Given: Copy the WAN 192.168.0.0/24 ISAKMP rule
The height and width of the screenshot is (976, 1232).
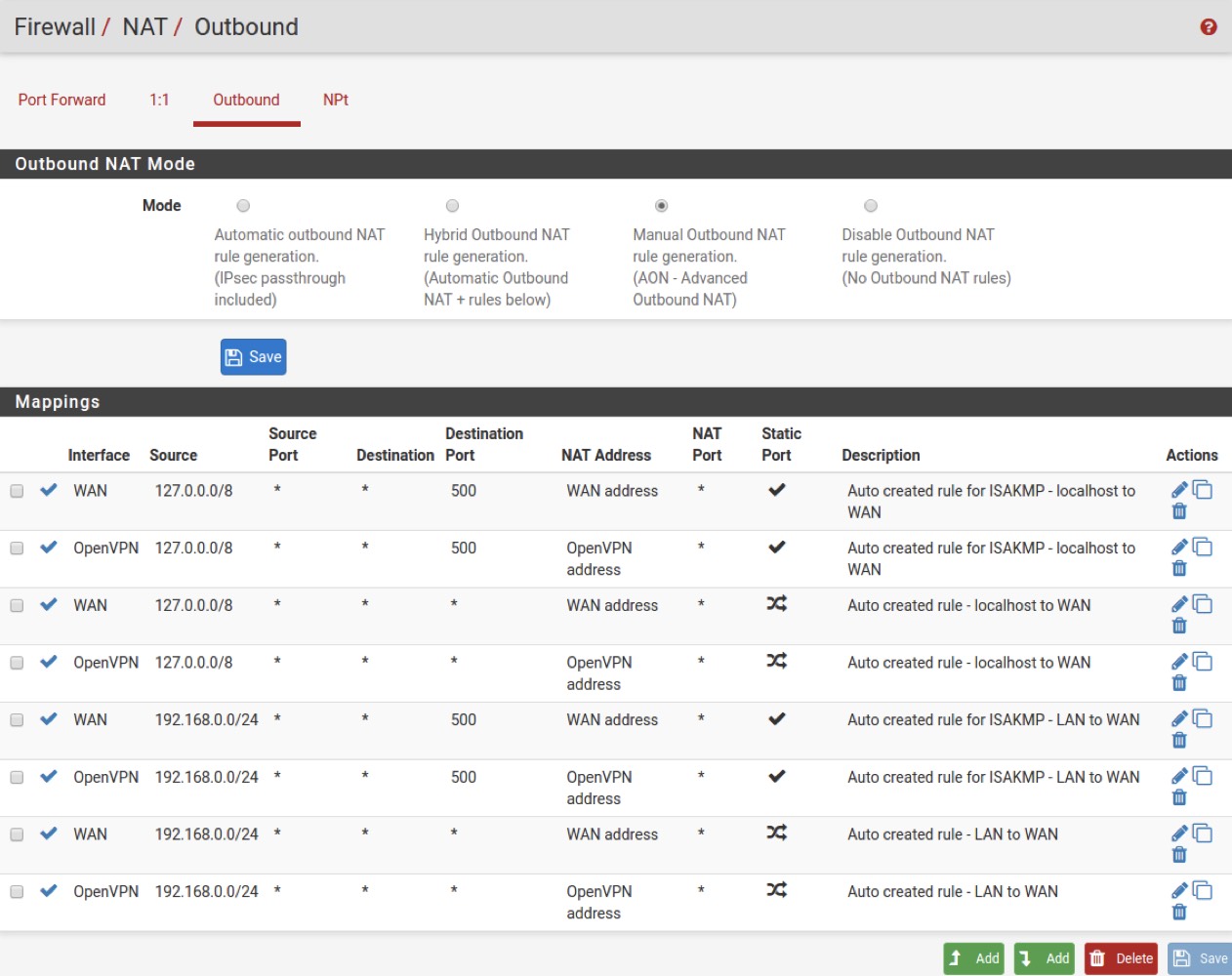Looking at the screenshot, I should click(x=1203, y=719).
